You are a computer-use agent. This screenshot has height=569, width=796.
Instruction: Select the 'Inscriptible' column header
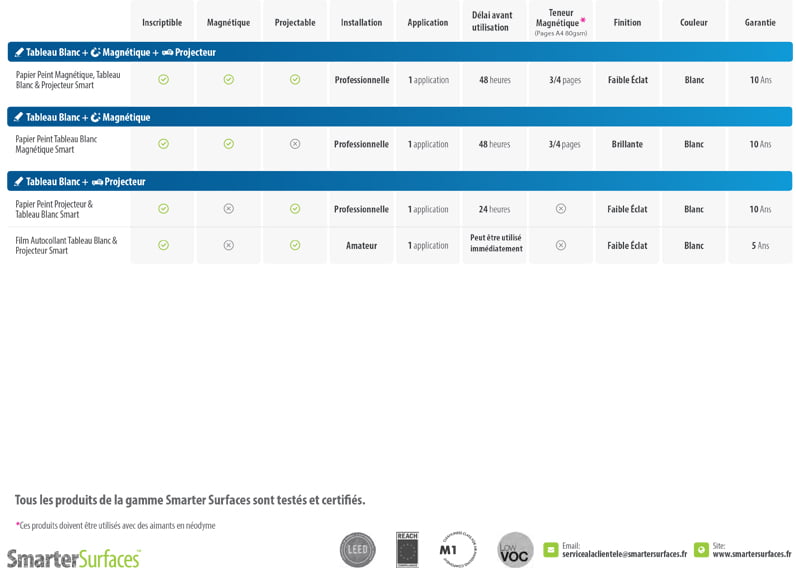162,22
